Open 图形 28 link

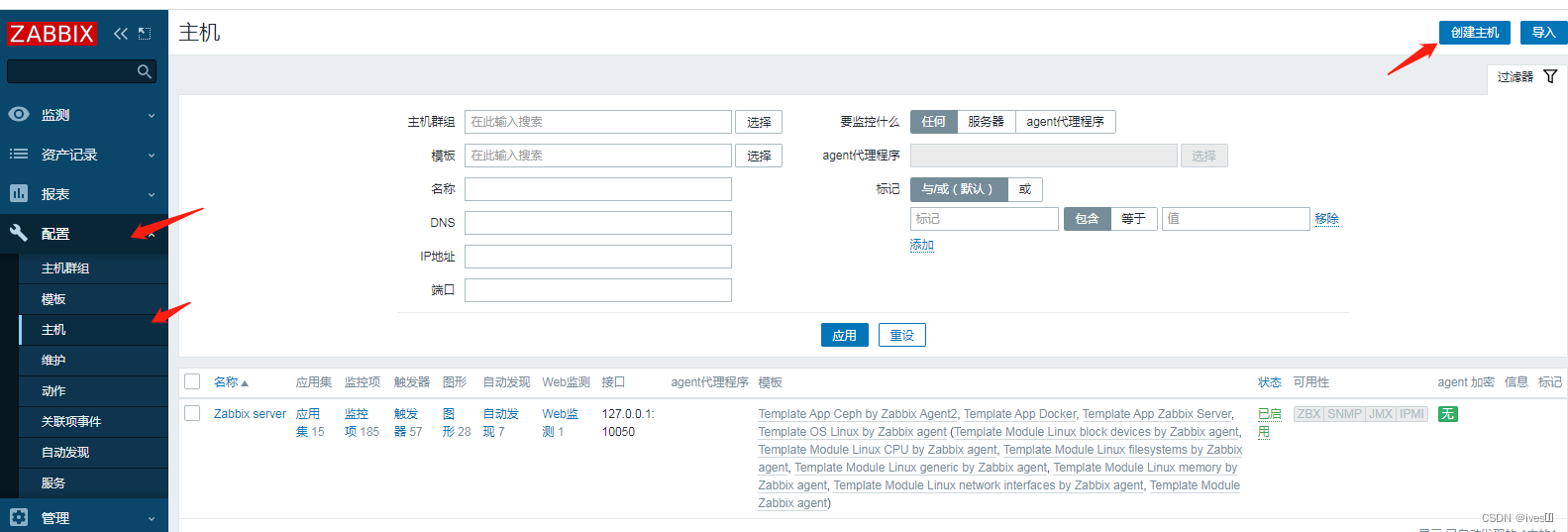click(456, 423)
